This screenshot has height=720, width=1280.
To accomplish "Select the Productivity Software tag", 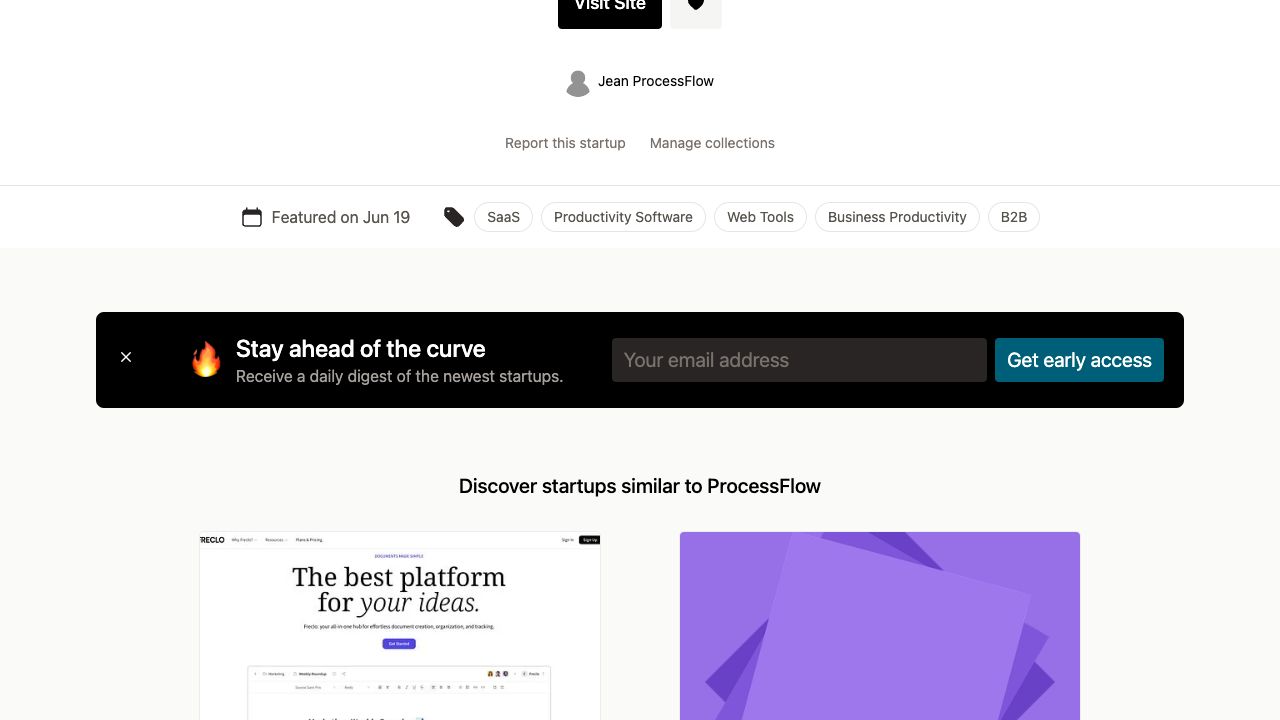I will [x=623, y=217].
